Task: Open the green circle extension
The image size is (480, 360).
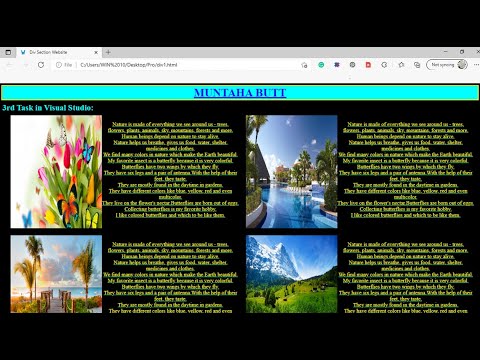Action: (321, 65)
